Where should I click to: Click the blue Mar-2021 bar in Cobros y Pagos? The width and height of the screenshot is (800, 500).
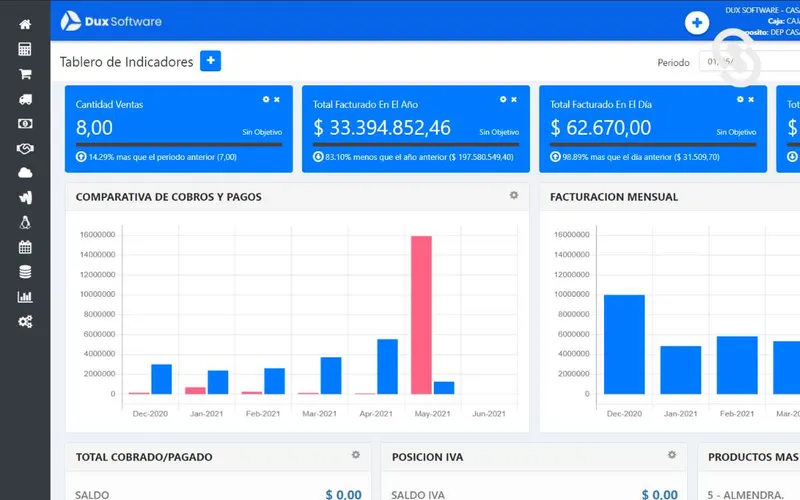click(331, 376)
